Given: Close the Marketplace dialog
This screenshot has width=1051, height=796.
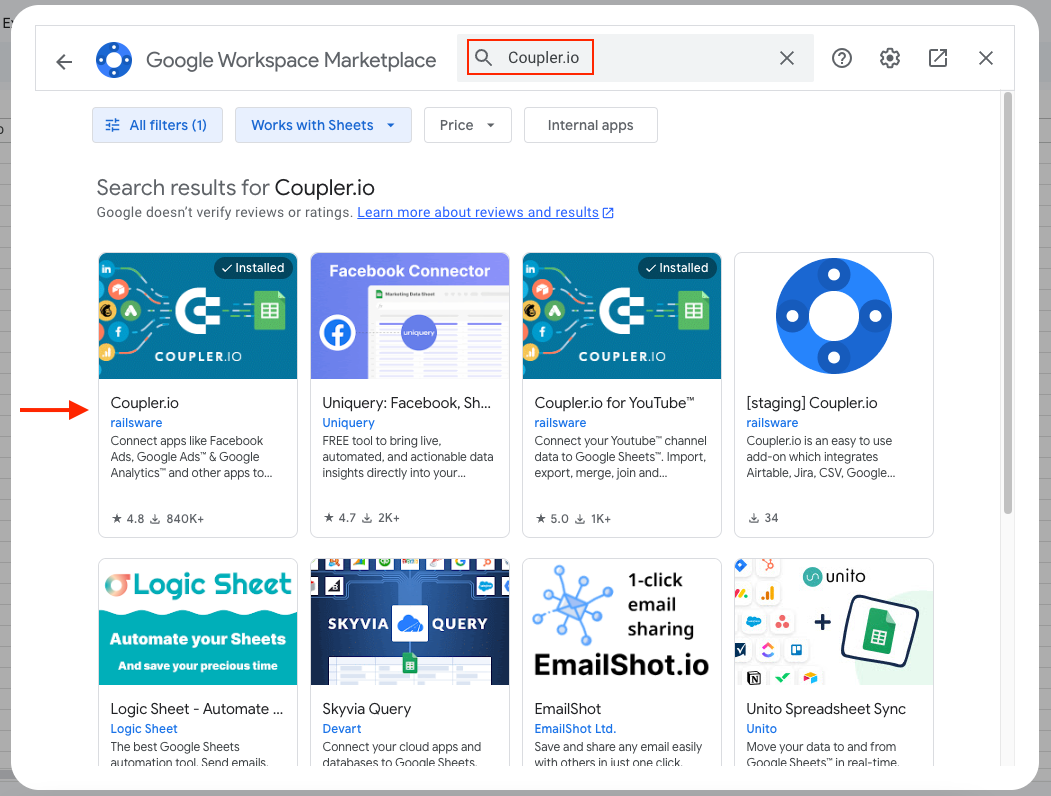Looking at the screenshot, I should (x=985, y=58).
